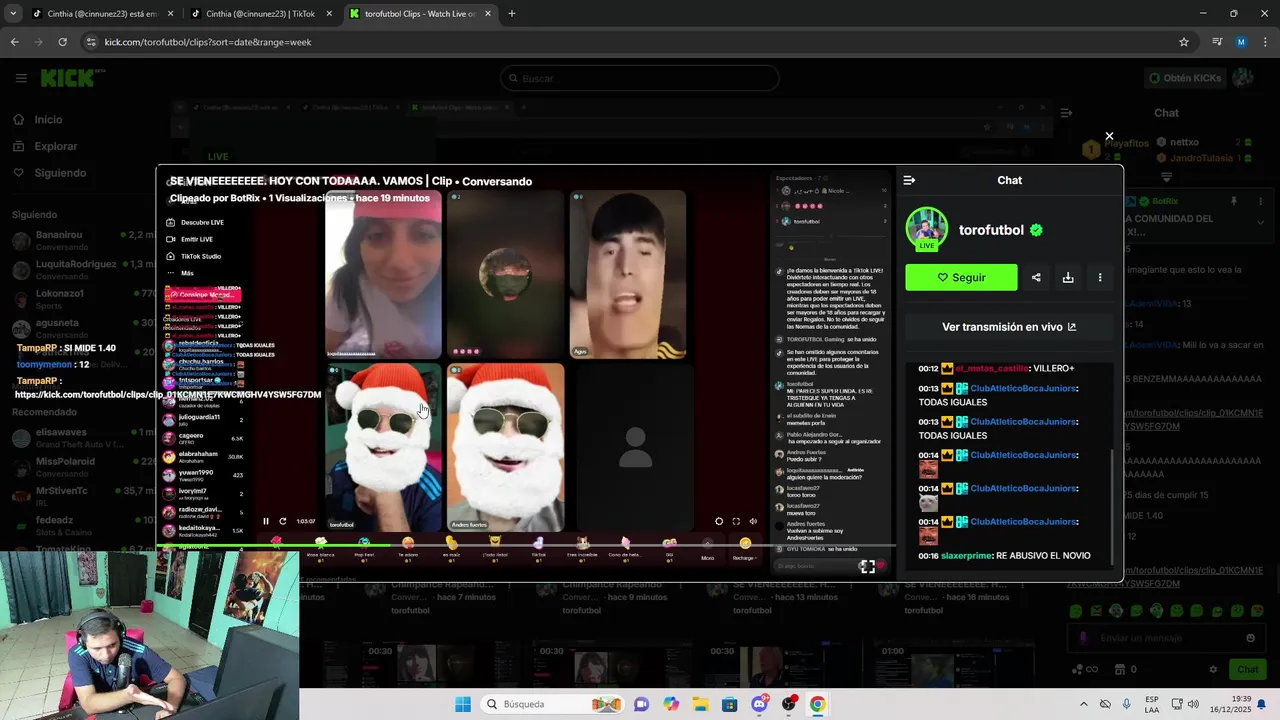Click chat user slaxerprime
The width and height of the screenshot is (1280, 720).
pyautogui.click(x=966, y=555)
